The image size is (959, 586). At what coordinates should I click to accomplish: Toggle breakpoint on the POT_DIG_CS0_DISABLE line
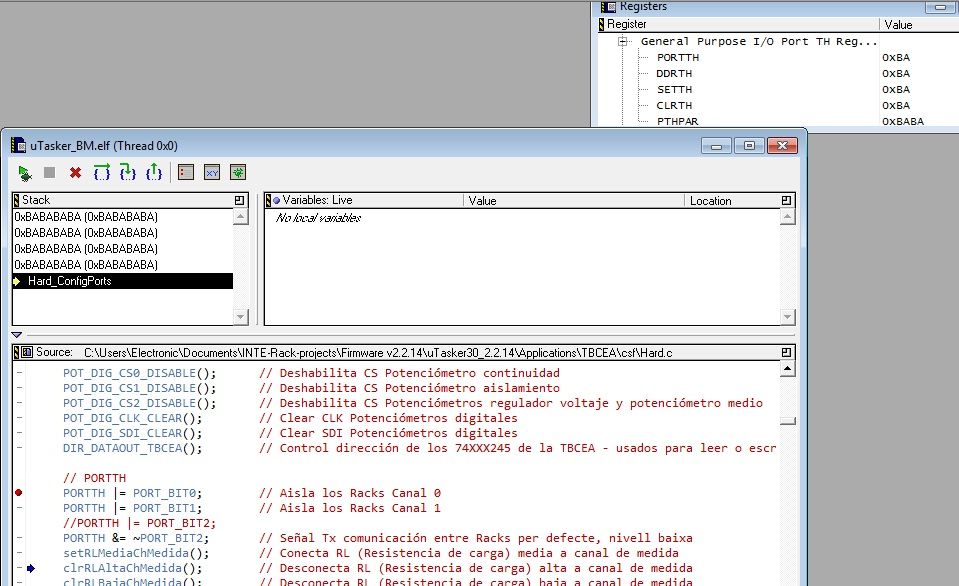click(19, 373)
